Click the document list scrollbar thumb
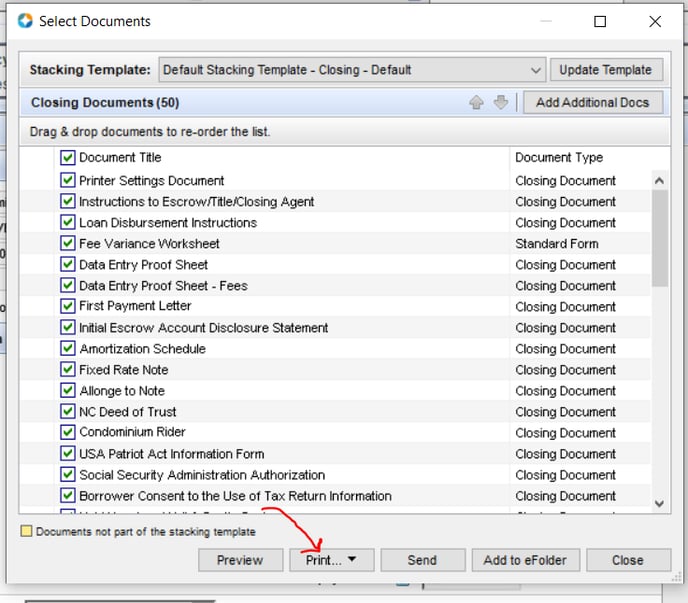This screenshot has height=603, width=688. click(x=659, y=238)
